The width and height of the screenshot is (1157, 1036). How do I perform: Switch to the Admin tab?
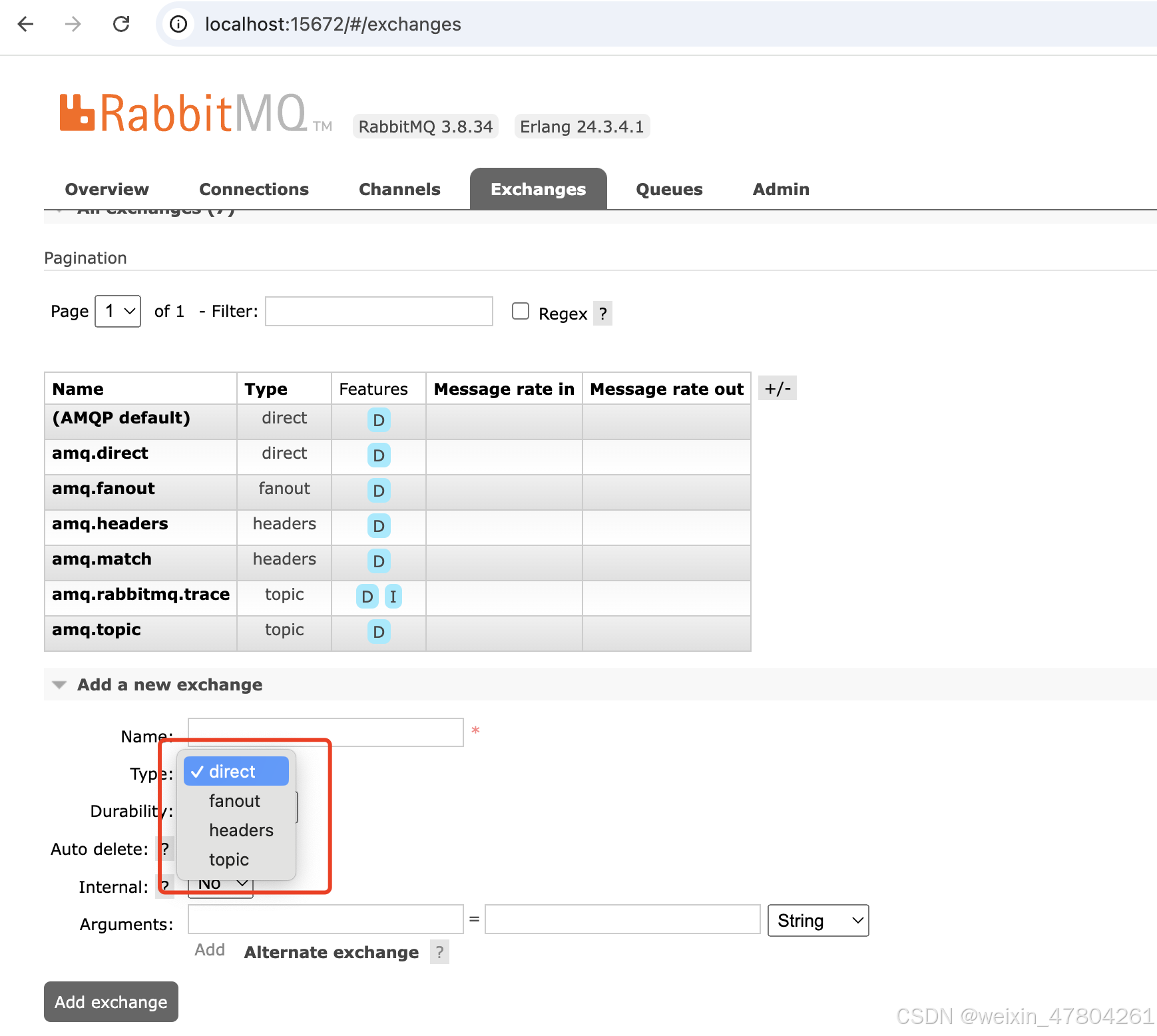pyautogui.click(x=781, y=189)
